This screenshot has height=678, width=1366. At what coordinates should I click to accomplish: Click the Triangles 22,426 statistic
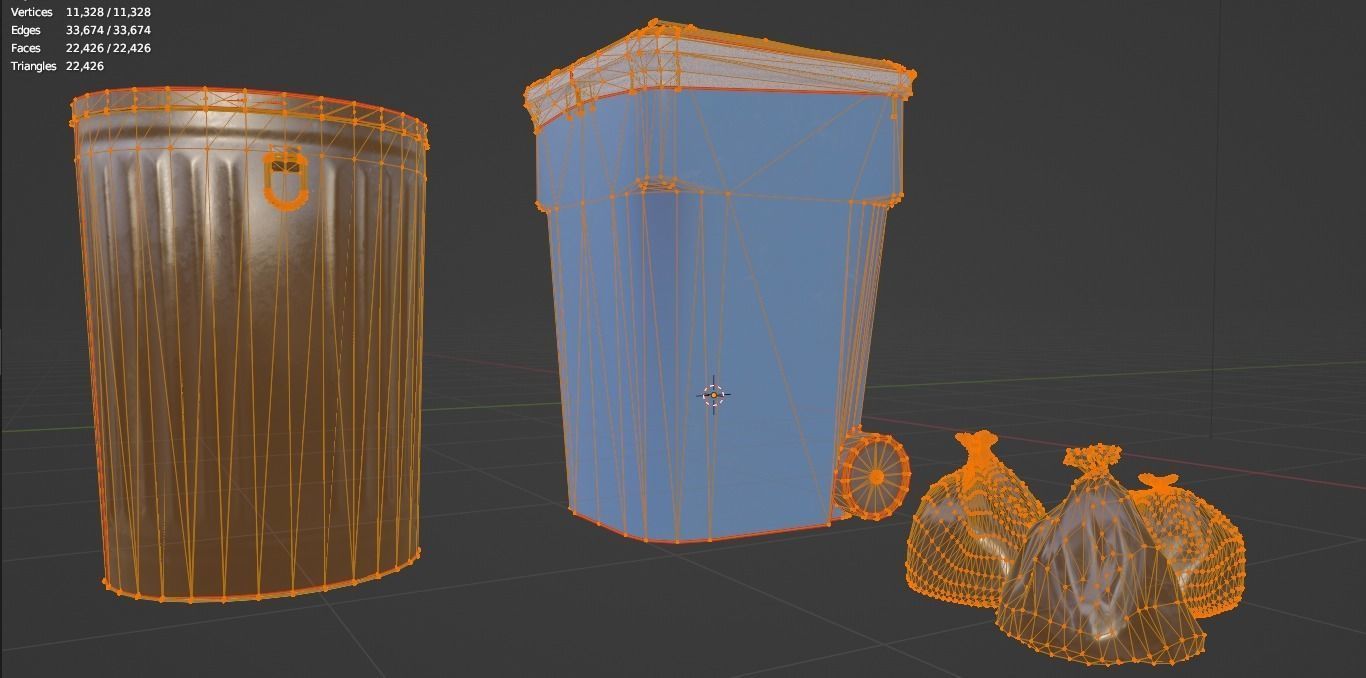tap(57, 66)
